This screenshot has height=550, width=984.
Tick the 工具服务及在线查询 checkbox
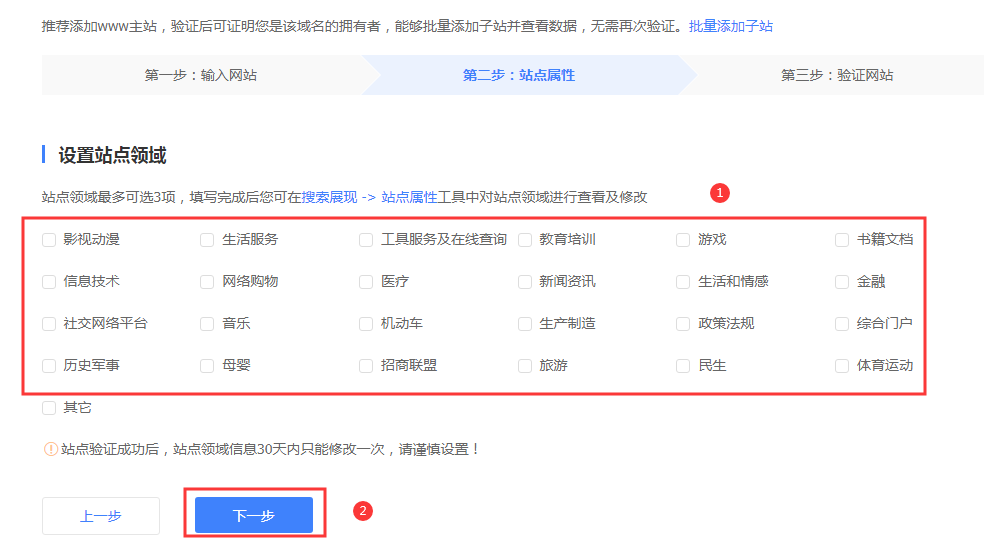366,240
